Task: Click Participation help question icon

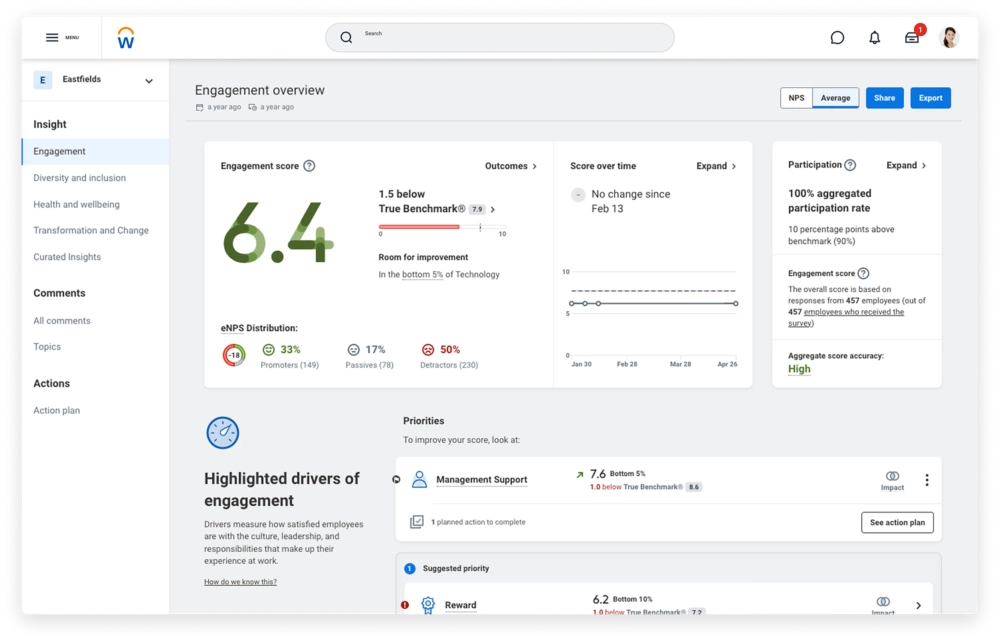Action: 850,165
